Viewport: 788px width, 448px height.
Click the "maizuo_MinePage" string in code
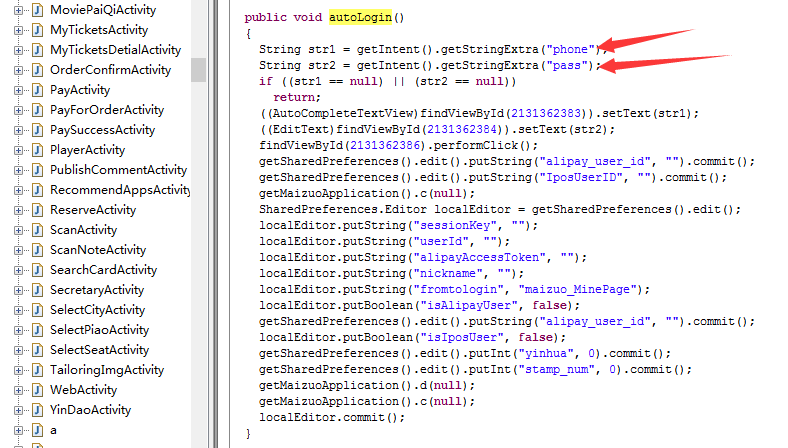[580, 290]
